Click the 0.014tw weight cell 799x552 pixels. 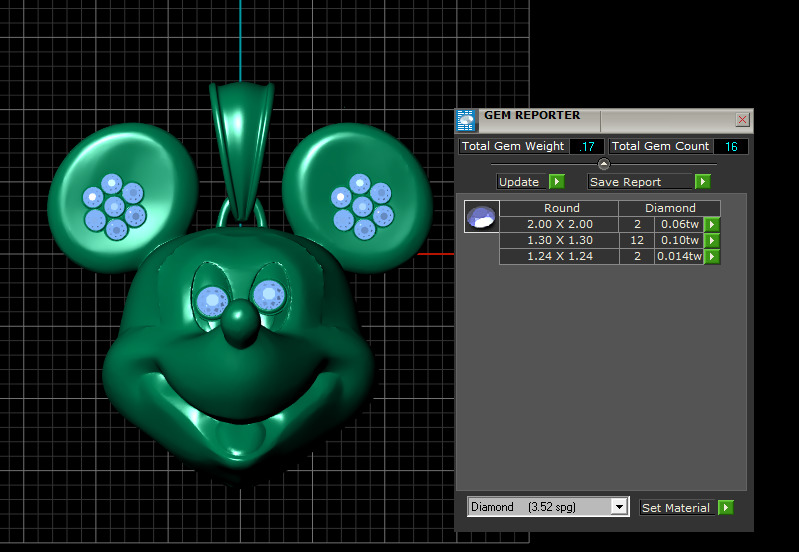(x=679, y=256)
